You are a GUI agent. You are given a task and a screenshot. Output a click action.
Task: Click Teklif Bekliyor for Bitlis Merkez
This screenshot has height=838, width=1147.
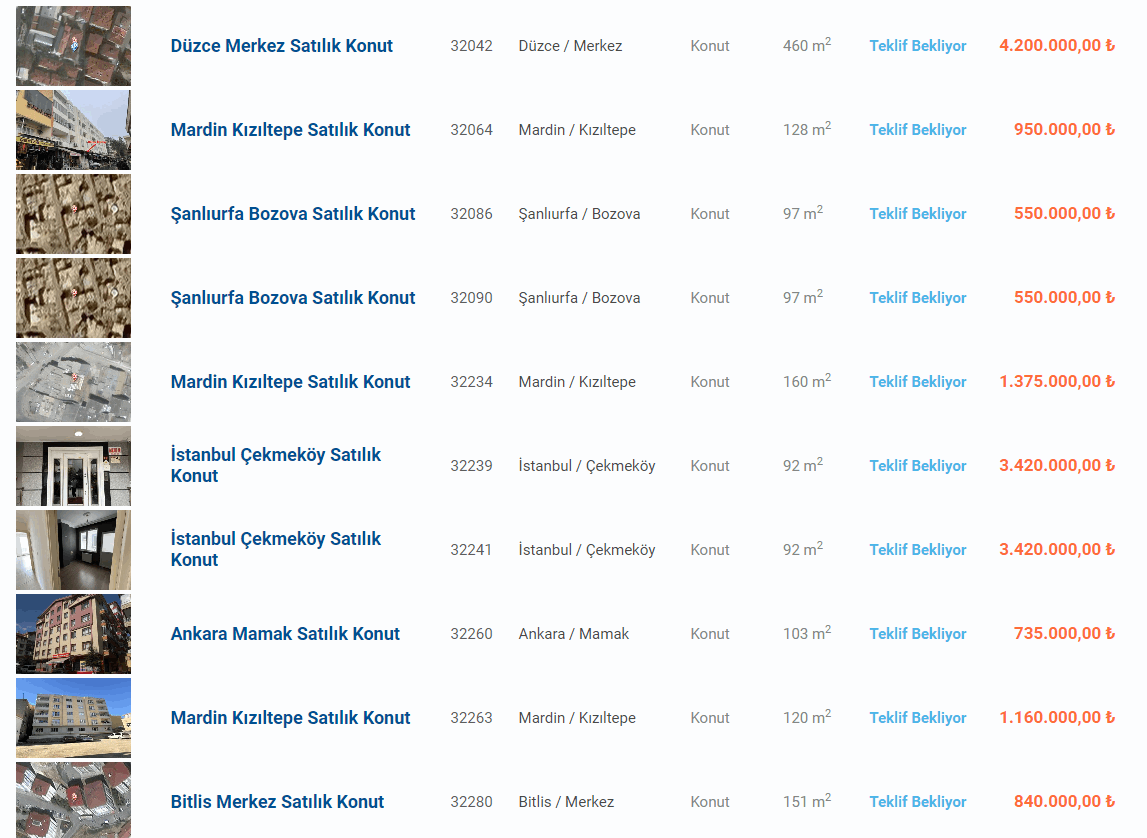917,802
